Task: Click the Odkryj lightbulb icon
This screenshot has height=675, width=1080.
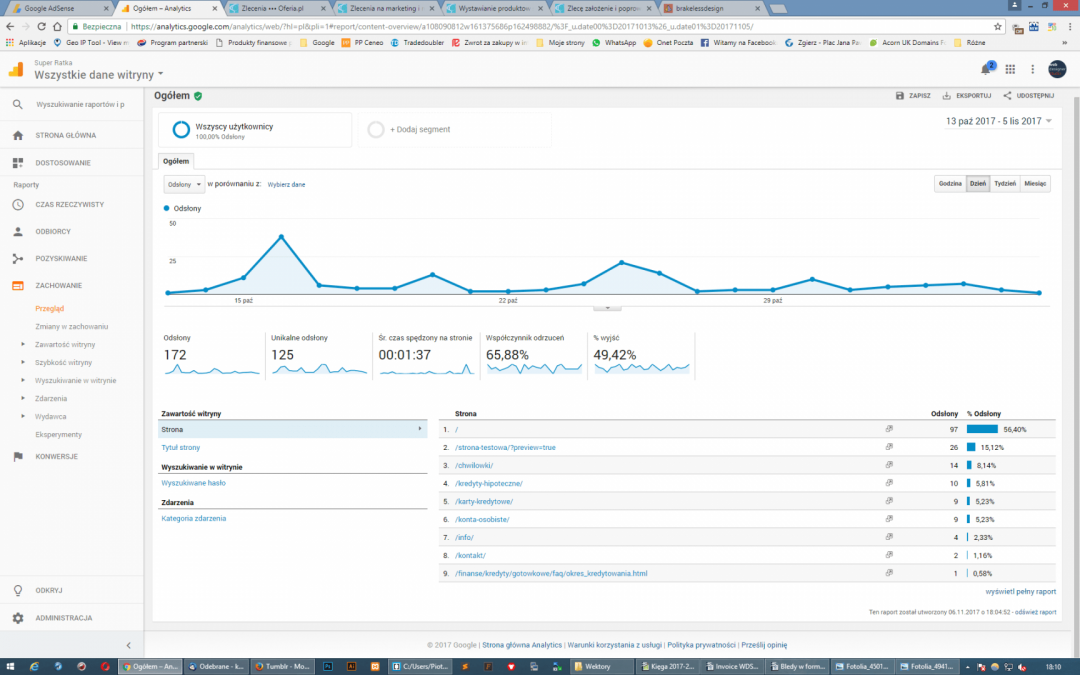Action: coord(18,590)
